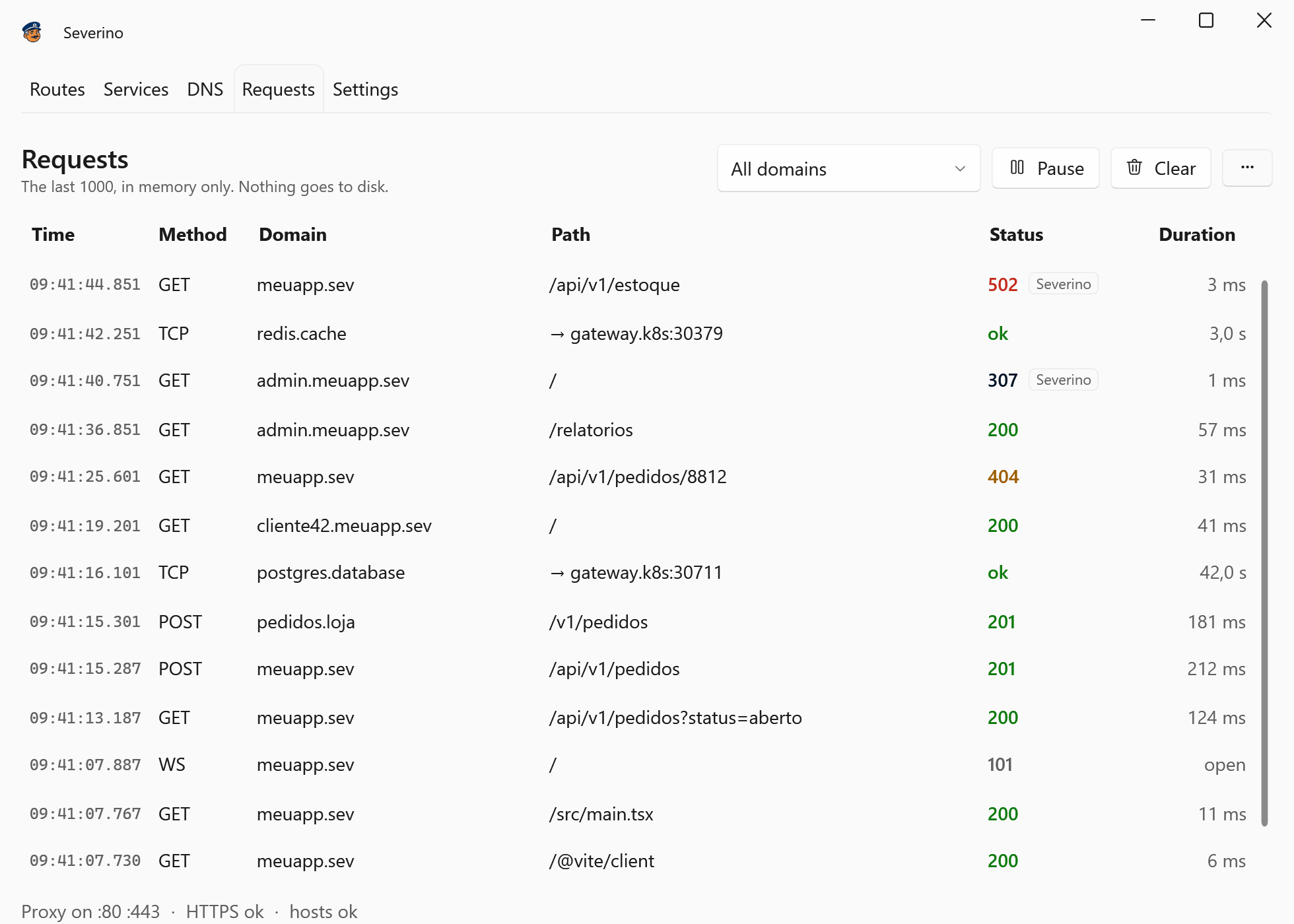Click the Status column header
Image resolution: width=1294 pixels, height=924 pixels.
tap(1016, 234)
